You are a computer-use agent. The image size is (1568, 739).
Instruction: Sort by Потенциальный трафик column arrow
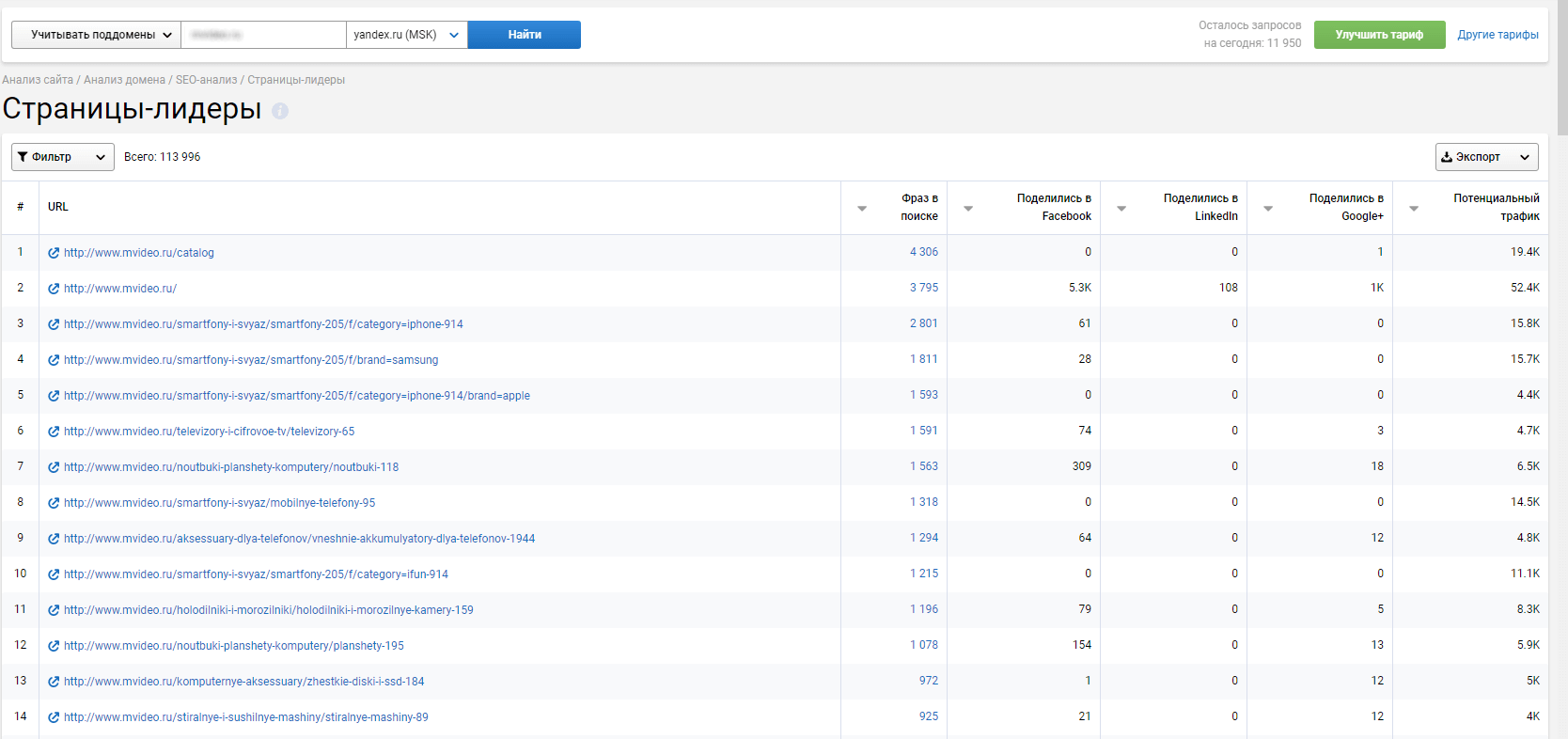click(1414, 208)
